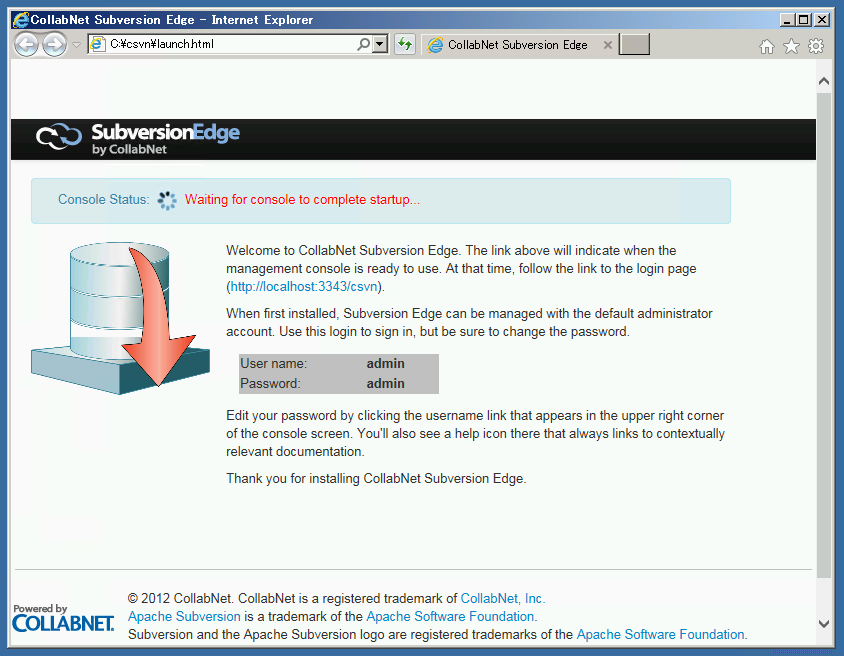The image size is (844, 656).
Task: Open a new blank tab
Action: (x=634, y=44)
